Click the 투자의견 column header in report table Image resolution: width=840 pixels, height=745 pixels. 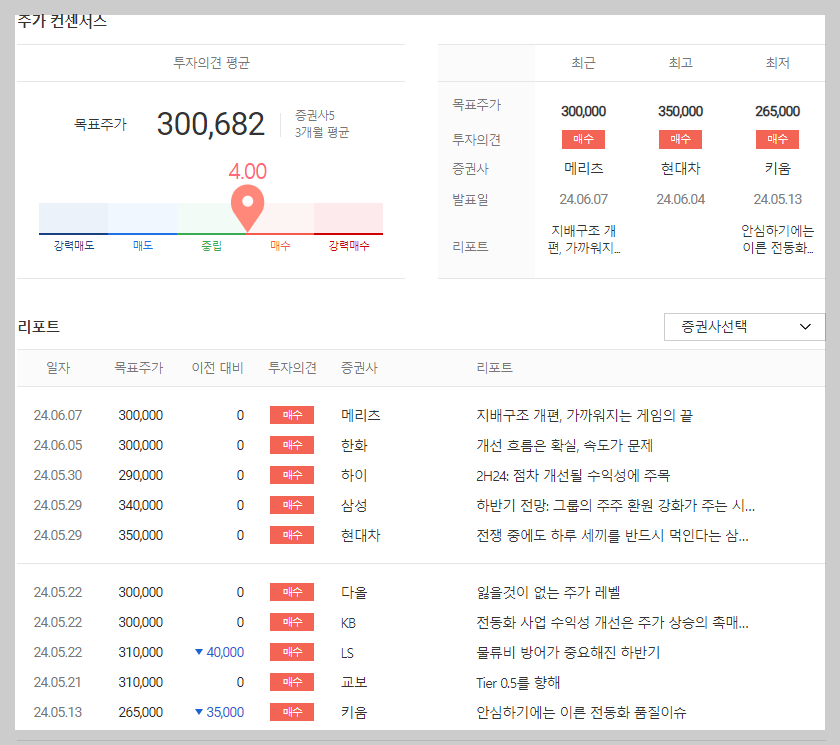[292, 368]
